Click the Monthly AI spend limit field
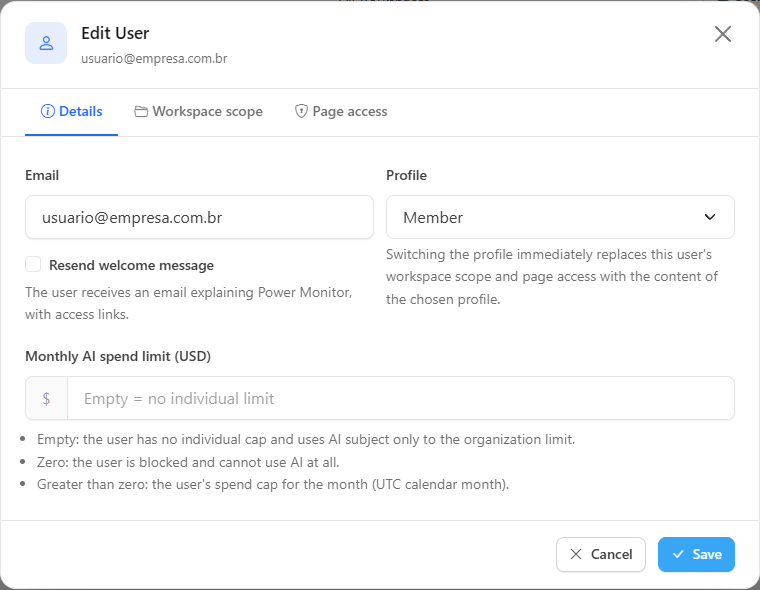Screen dimensions: 760x590 [x=401, y=398]
